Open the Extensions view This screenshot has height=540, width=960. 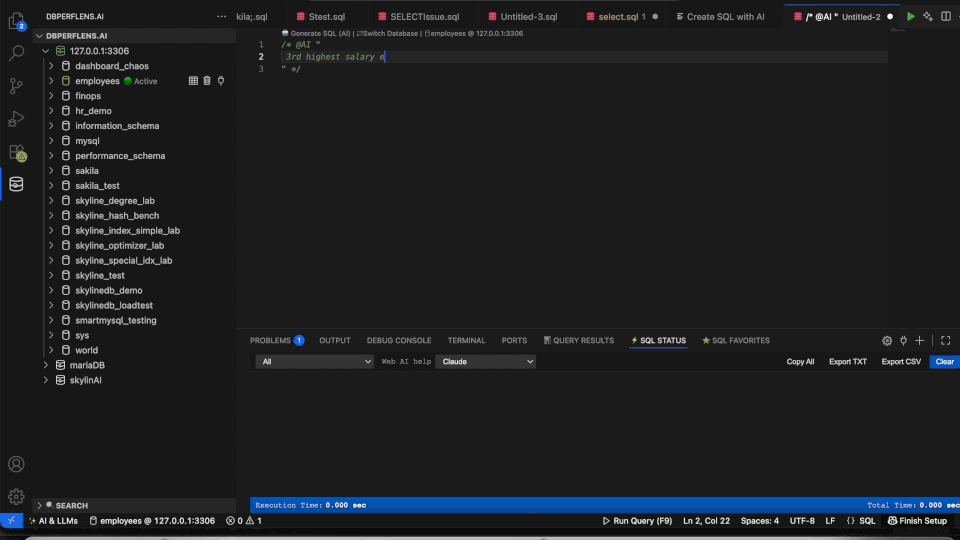(17, 152)
